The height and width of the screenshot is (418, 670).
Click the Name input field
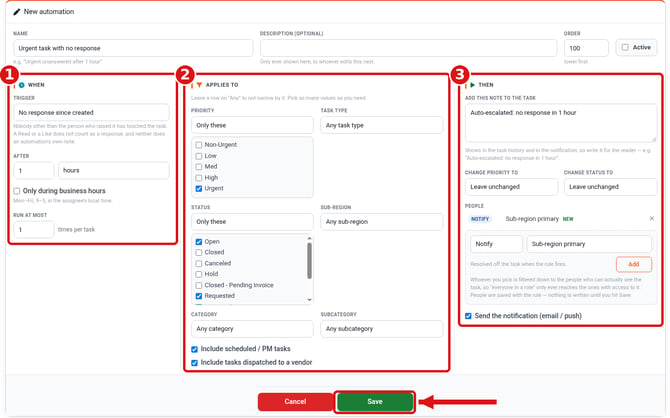(133, 48)
